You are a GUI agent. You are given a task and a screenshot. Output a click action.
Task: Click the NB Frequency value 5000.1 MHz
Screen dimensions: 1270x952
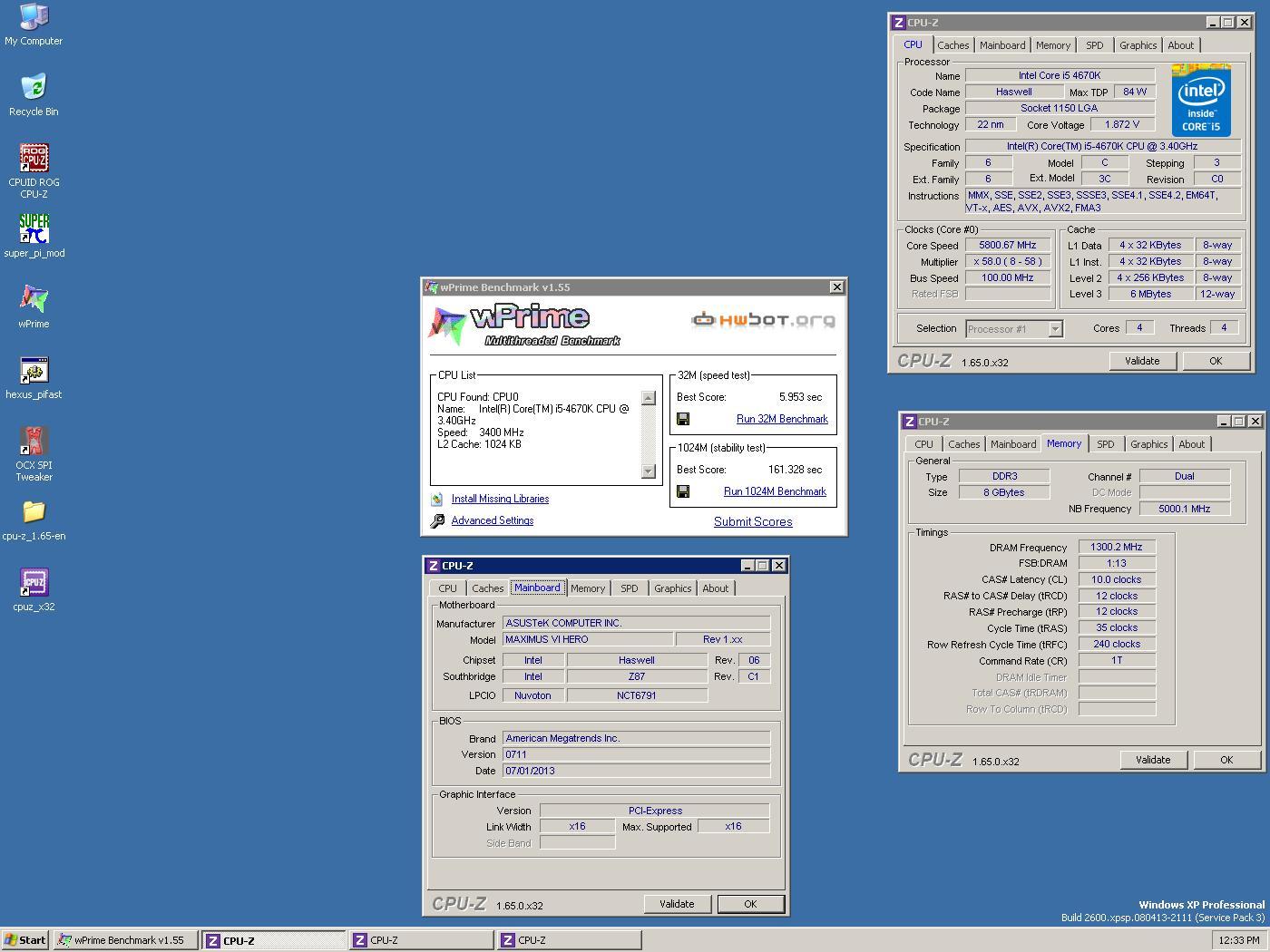click(1185, 509)
